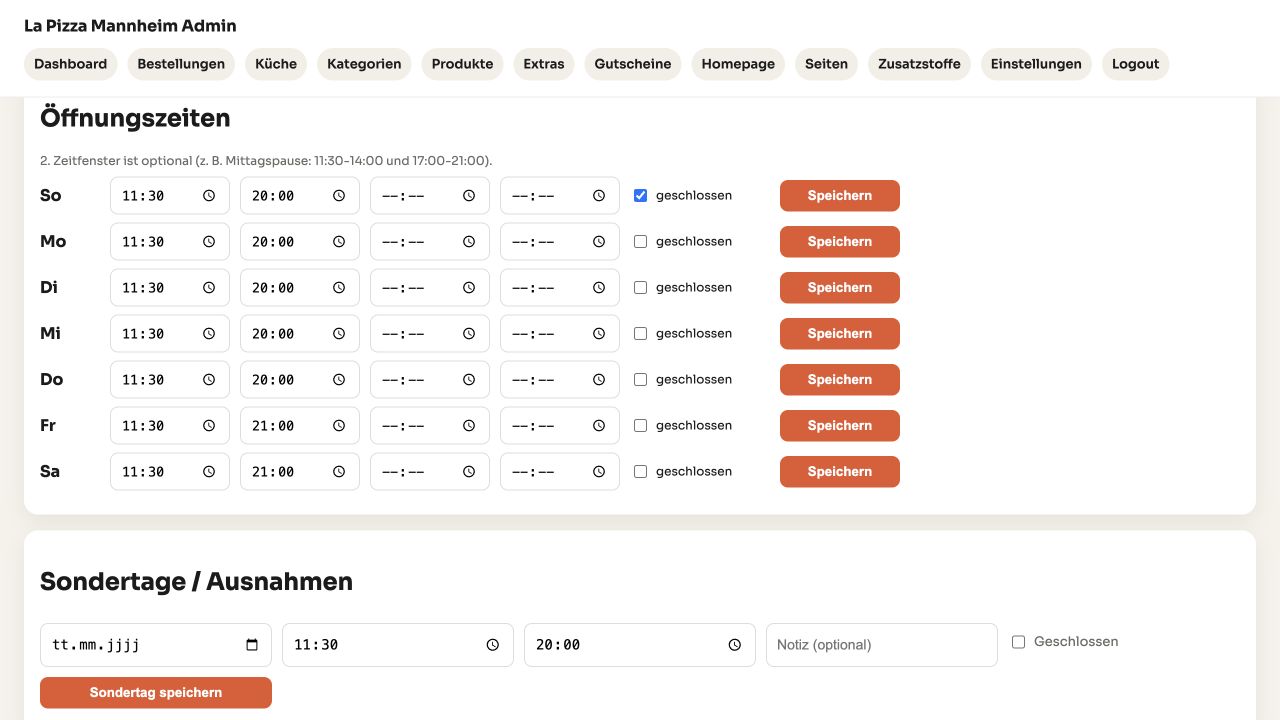1280x720 pixels.
Task: Click clock icon in Do 11:30 field
Action: [209, 380]
